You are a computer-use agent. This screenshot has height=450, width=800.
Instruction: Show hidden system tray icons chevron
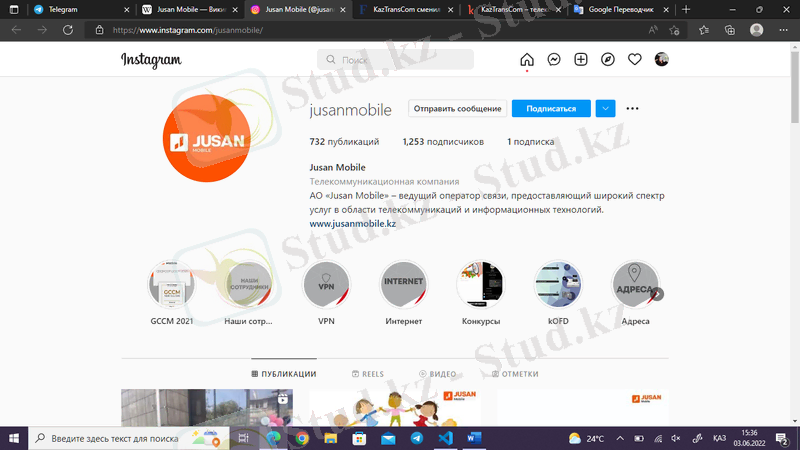click(x=620, y=438)
